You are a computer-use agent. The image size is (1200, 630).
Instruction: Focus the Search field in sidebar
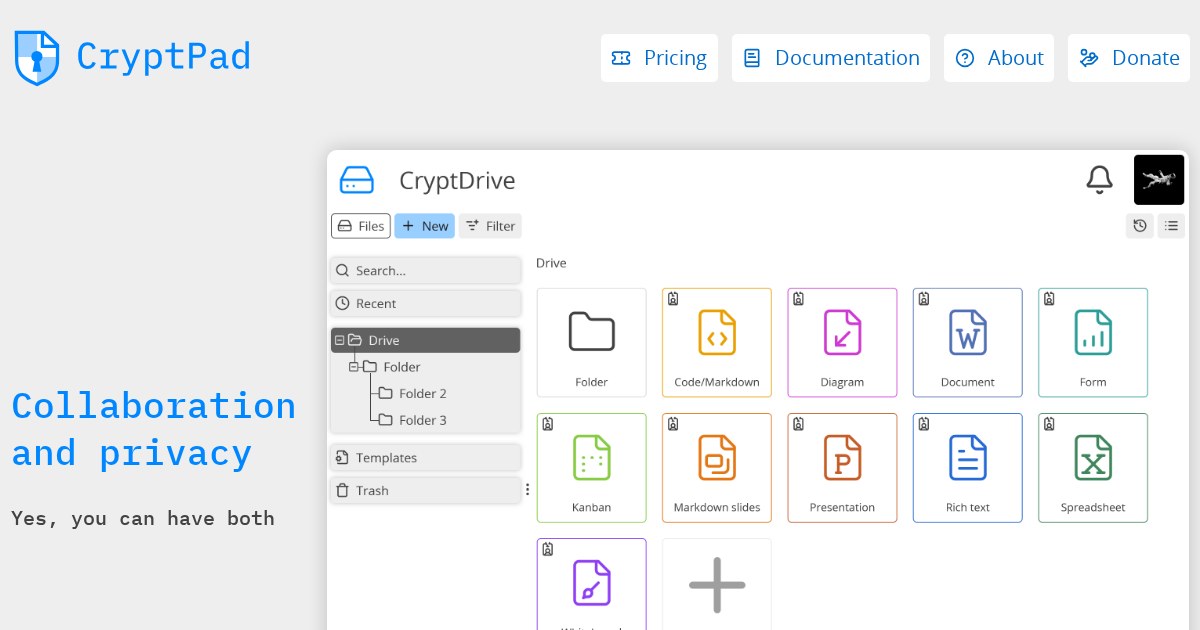click(x=426, y=270)
